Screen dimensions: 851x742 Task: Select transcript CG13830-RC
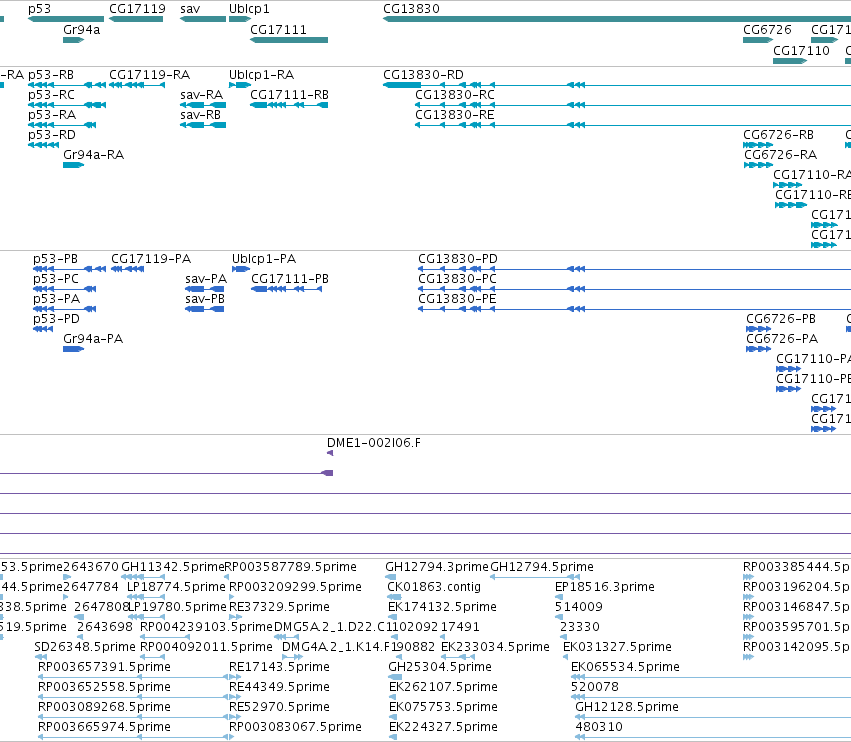[455, 94]
